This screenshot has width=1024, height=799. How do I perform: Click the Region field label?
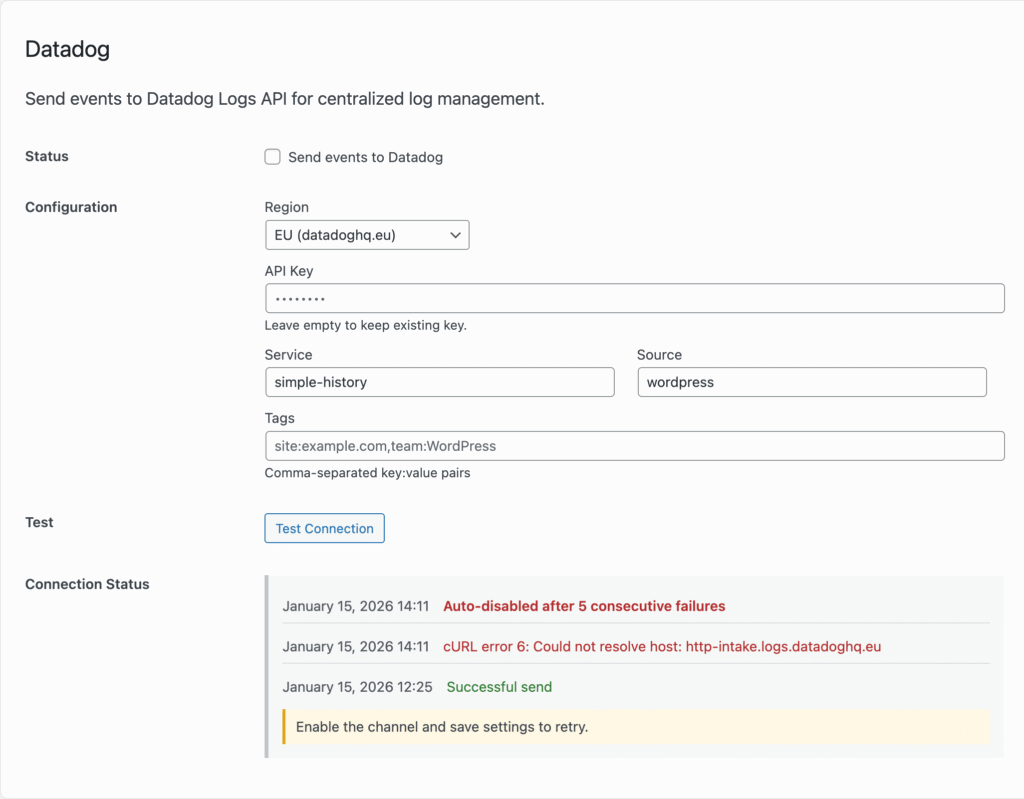coord(286,207)
